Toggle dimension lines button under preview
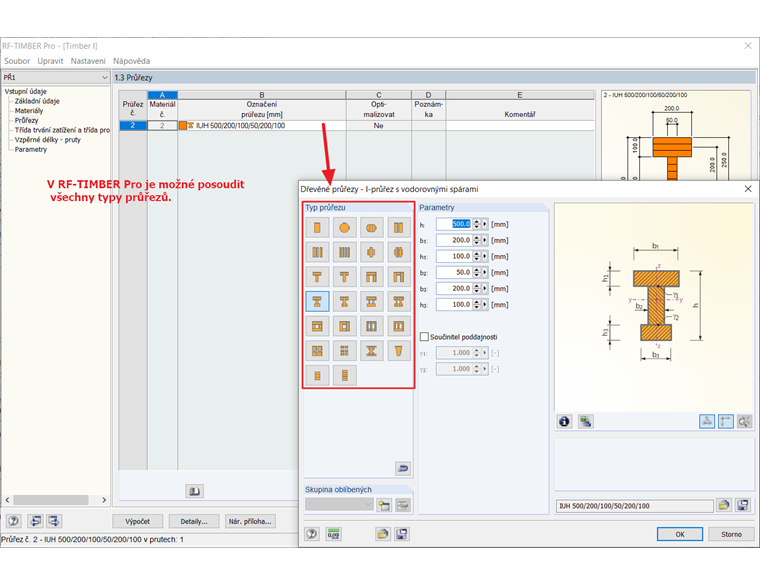Viewport: 760px width, 585px height. (726, 421)
